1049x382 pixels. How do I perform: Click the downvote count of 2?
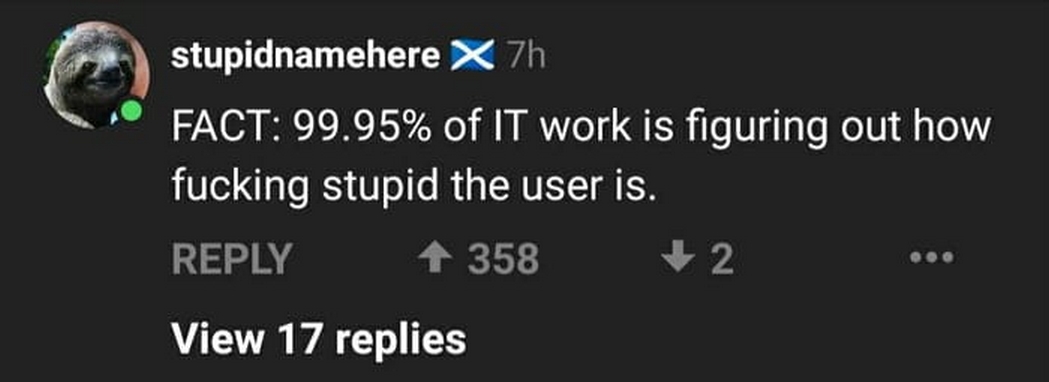click(x=723, y=260)
